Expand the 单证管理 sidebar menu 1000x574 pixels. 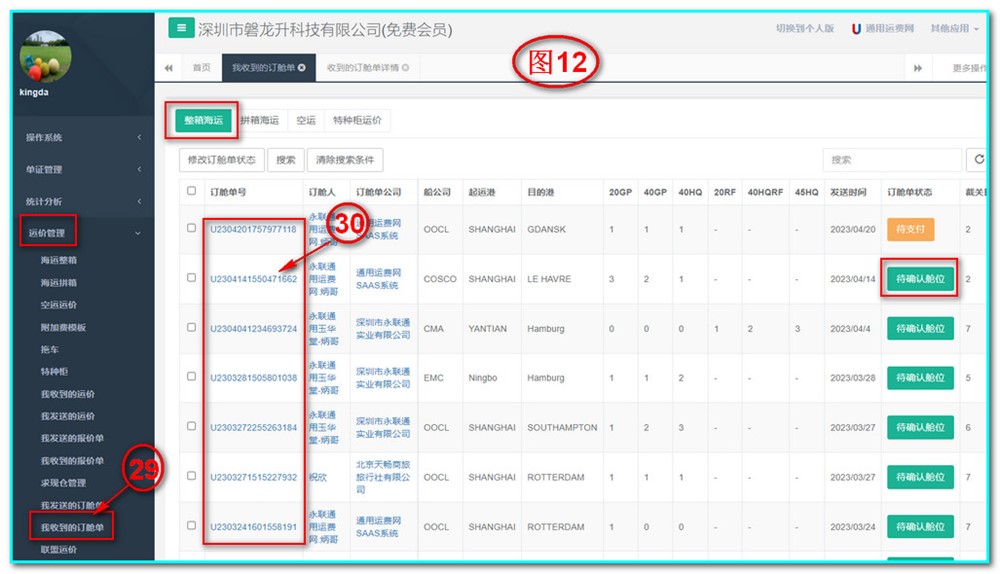(83, 169)
